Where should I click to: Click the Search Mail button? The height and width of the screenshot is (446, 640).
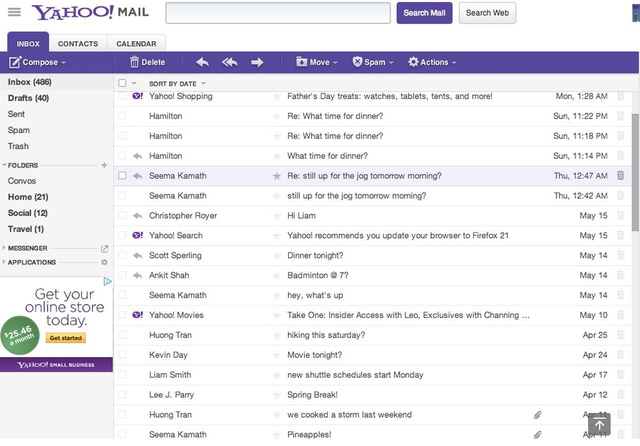[x=424, y=13]
